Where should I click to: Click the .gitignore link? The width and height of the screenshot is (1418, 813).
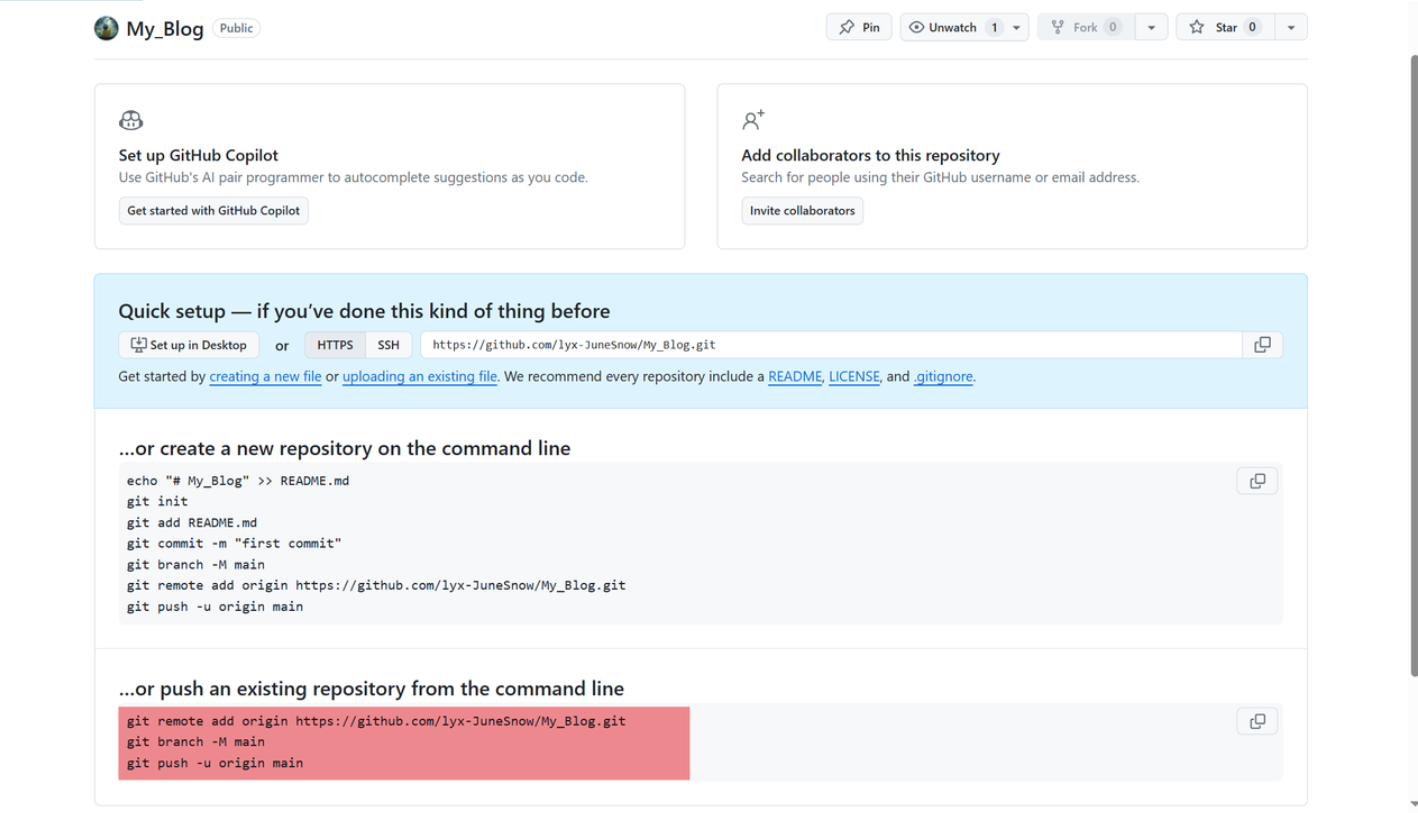[943, 377]
